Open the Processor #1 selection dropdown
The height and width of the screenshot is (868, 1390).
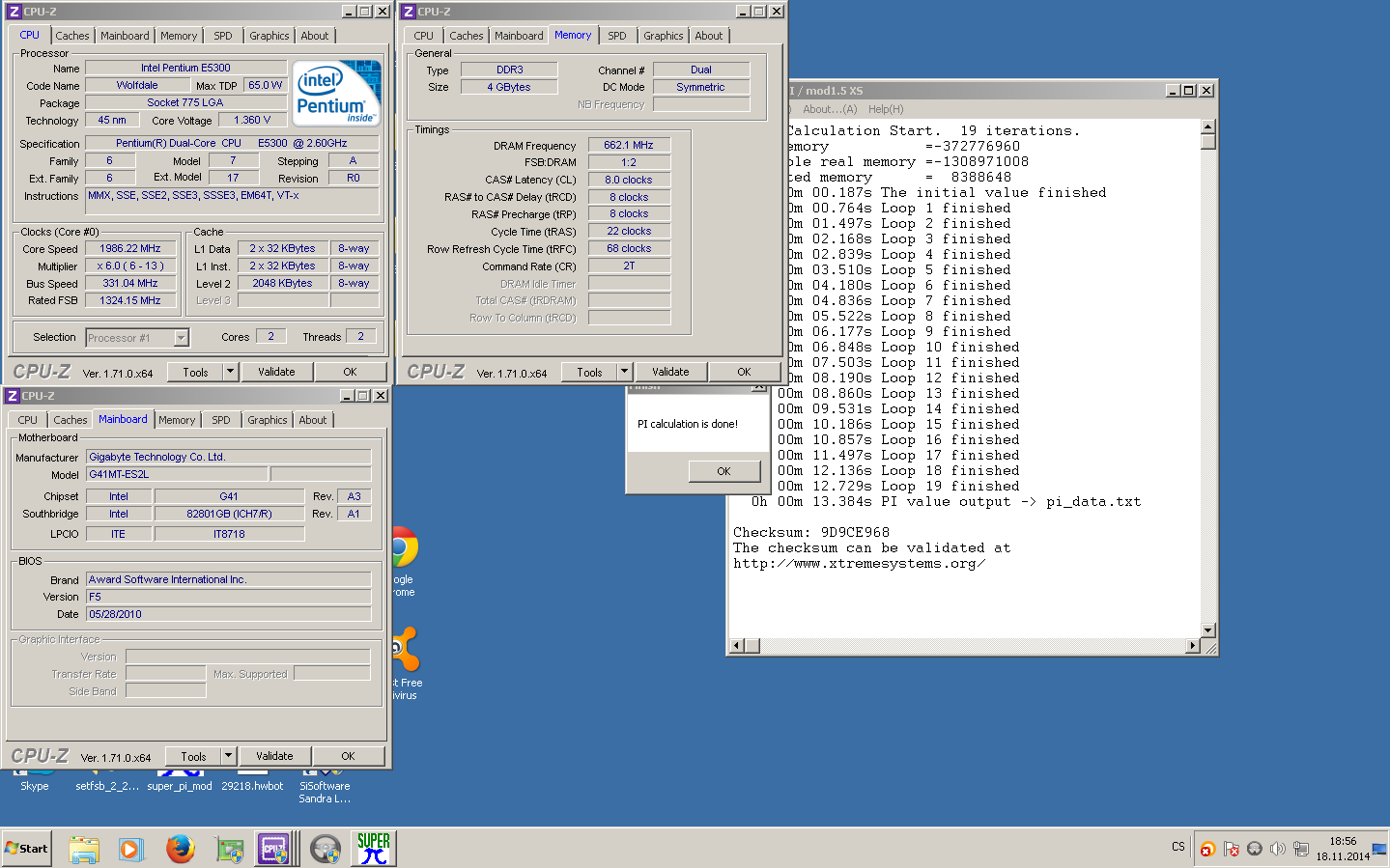tap(181, 338)
